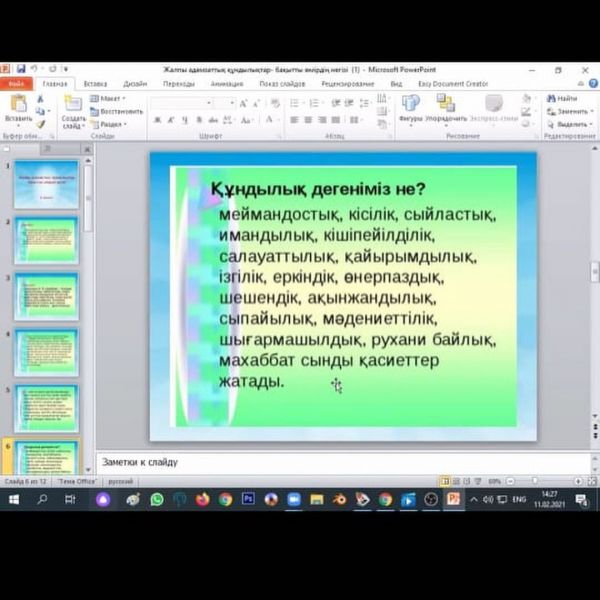Toggle italic text formatting
600x600 pixels.
[171, 119]
